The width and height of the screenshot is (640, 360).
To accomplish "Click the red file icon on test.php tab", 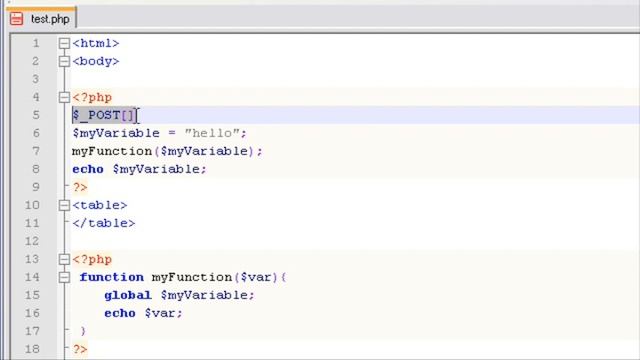I will click(16, 19).
